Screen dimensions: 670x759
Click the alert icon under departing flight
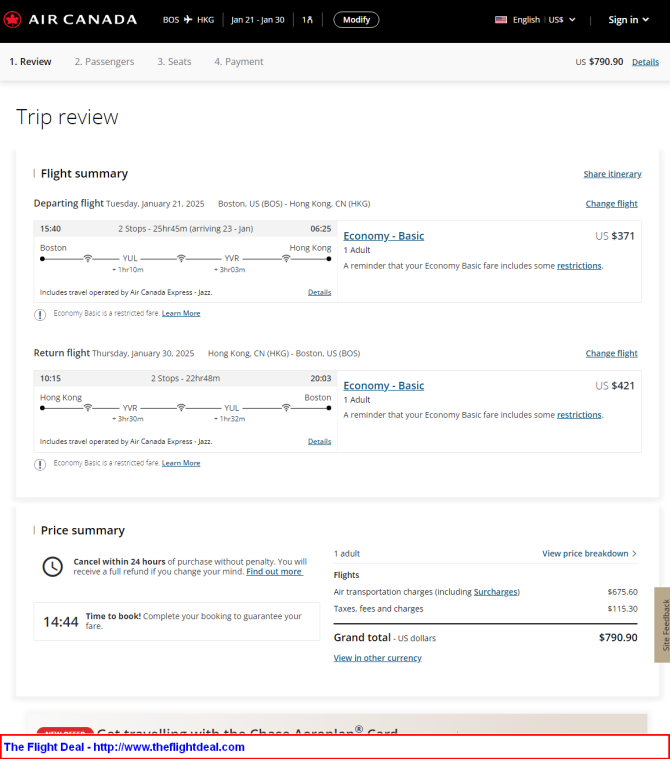point(40,315)
